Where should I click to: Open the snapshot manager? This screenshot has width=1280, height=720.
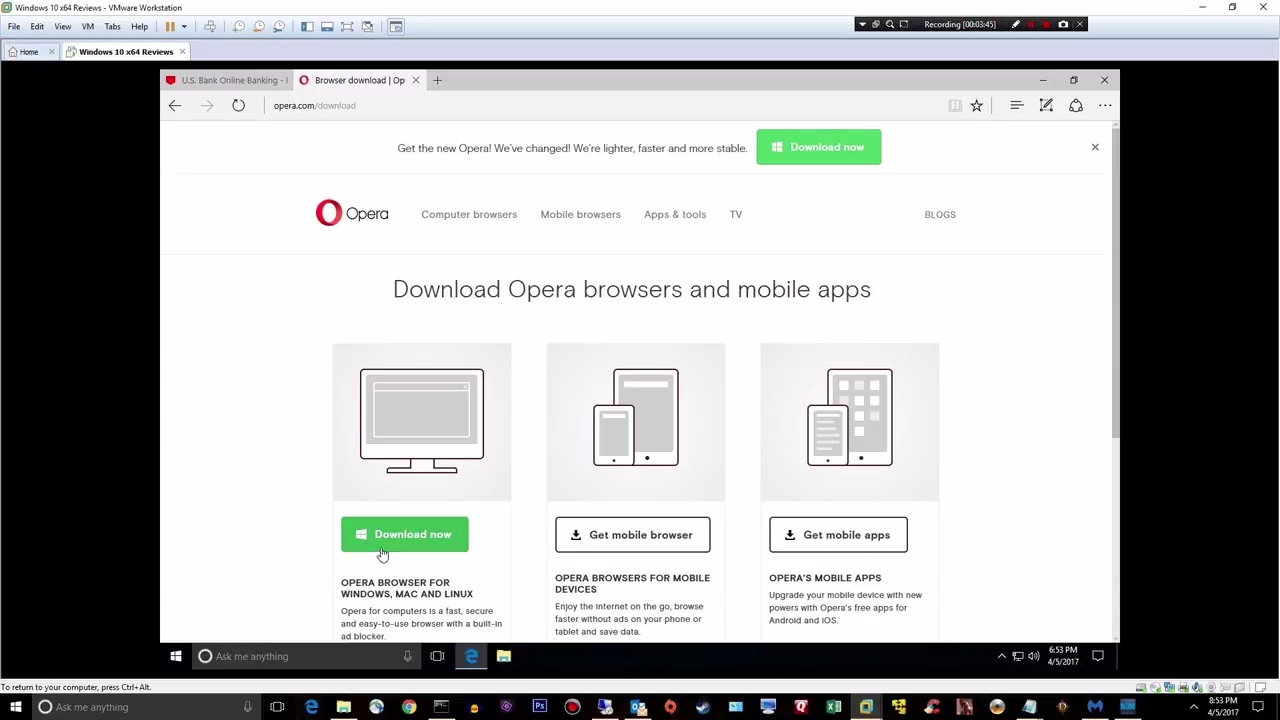279,26
